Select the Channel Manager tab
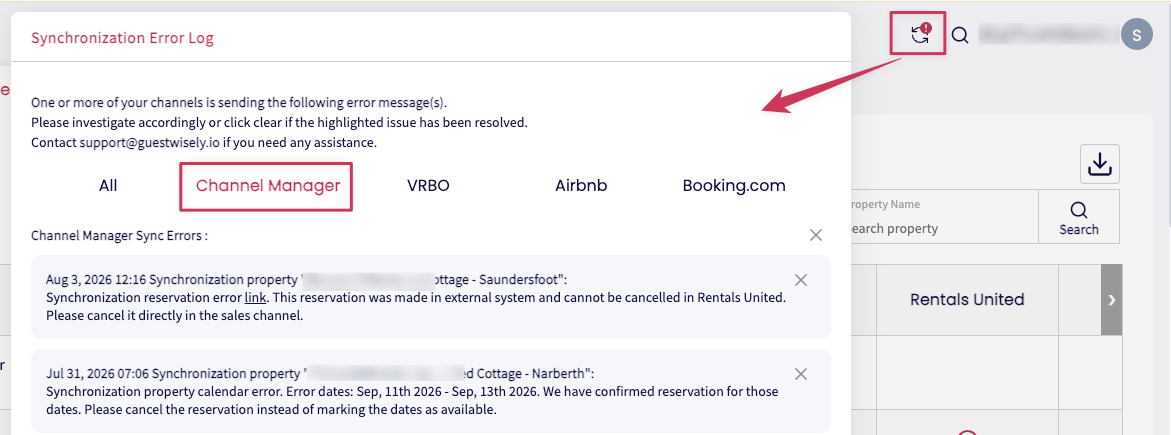The width and height of the screenshot is (1171, 435). tap(268, 185)
